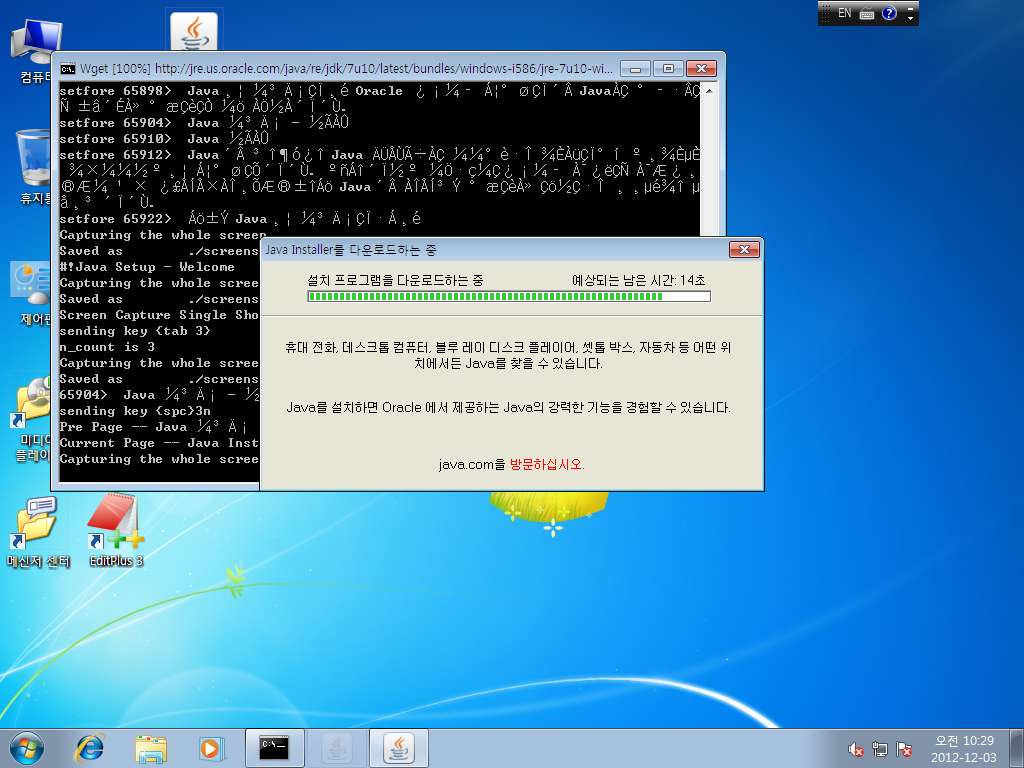Switch to the command prompt taskbar button
Image resolution: width=1024 pixels, height=768 pixels.
point(274,748)
